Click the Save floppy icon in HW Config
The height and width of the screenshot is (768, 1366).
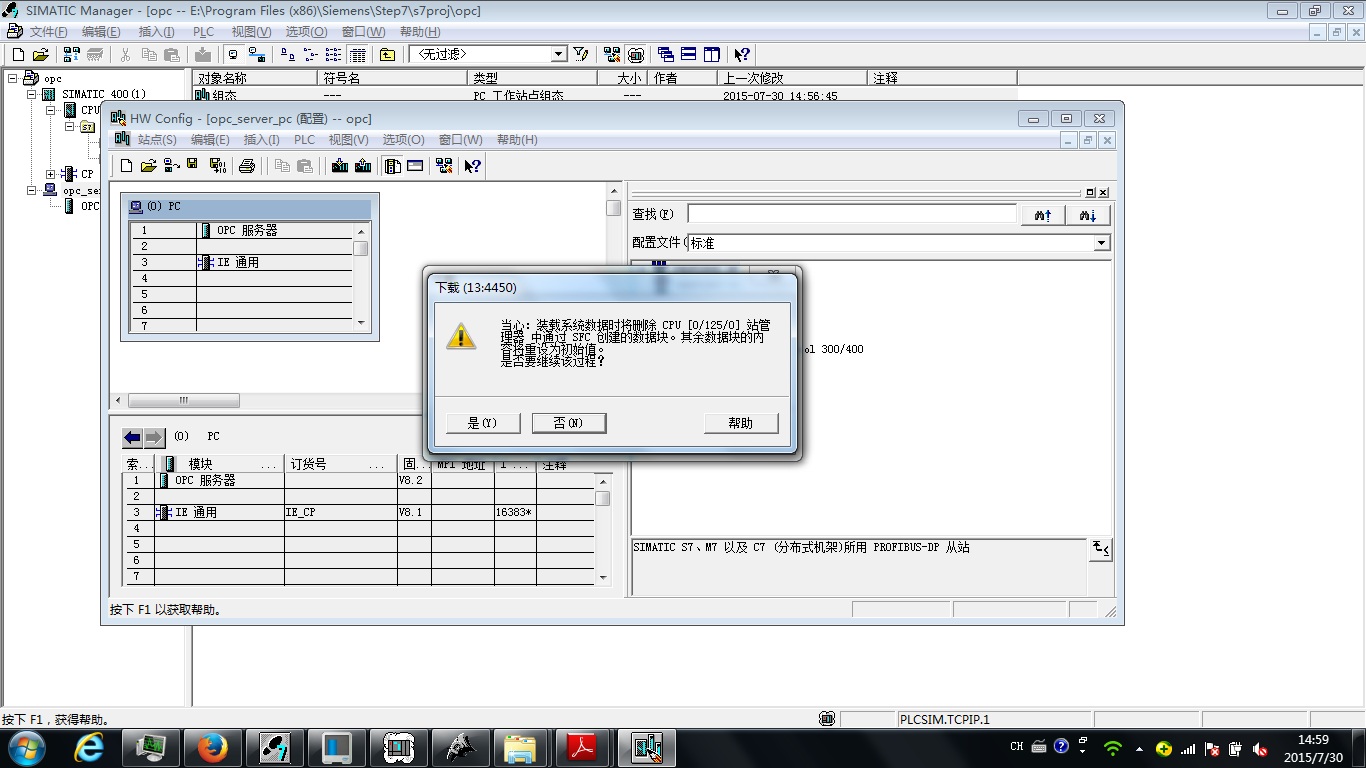[x=193, y=166]
